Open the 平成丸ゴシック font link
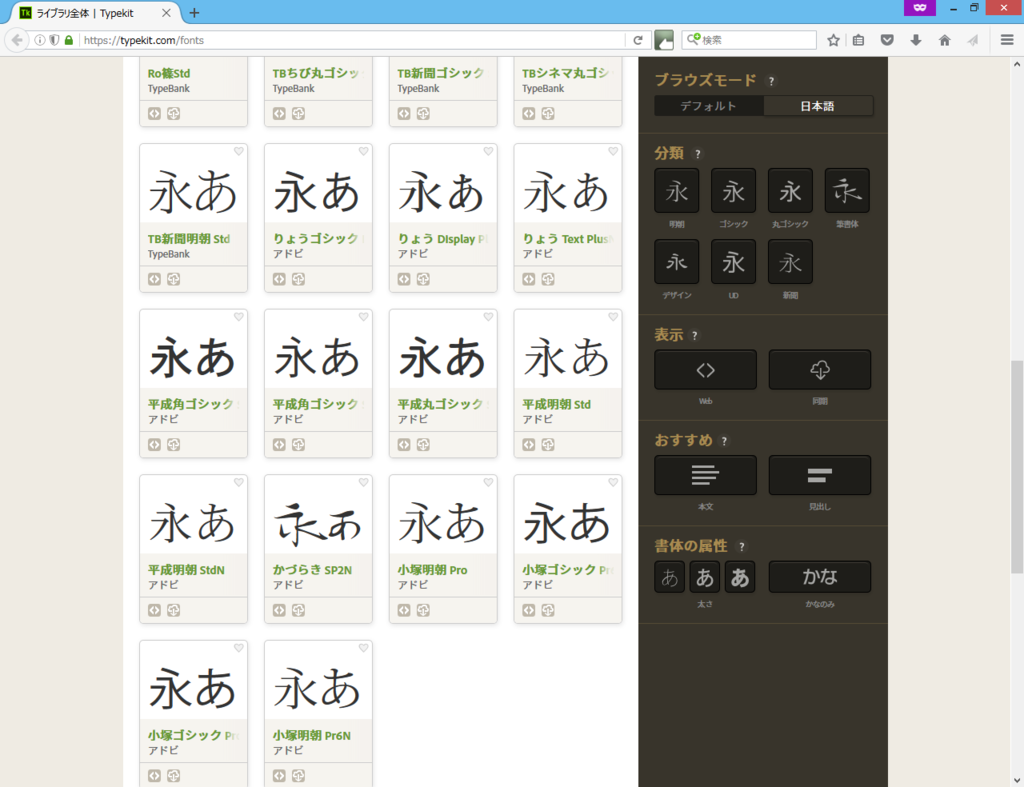Screen dimensions: 1024x787 [x=441, y=404]
